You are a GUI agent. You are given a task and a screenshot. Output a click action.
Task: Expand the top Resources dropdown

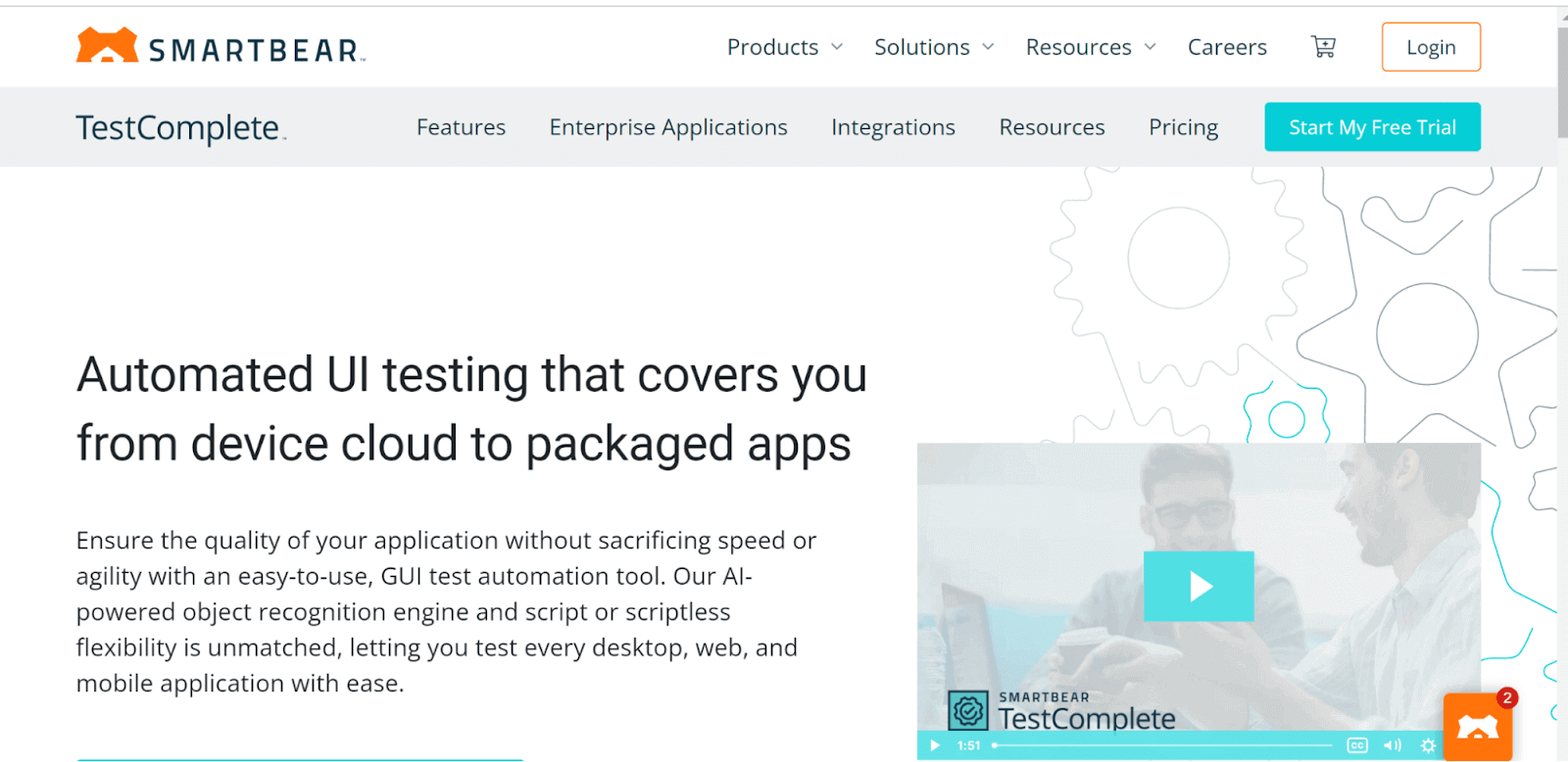[1090, 47]
